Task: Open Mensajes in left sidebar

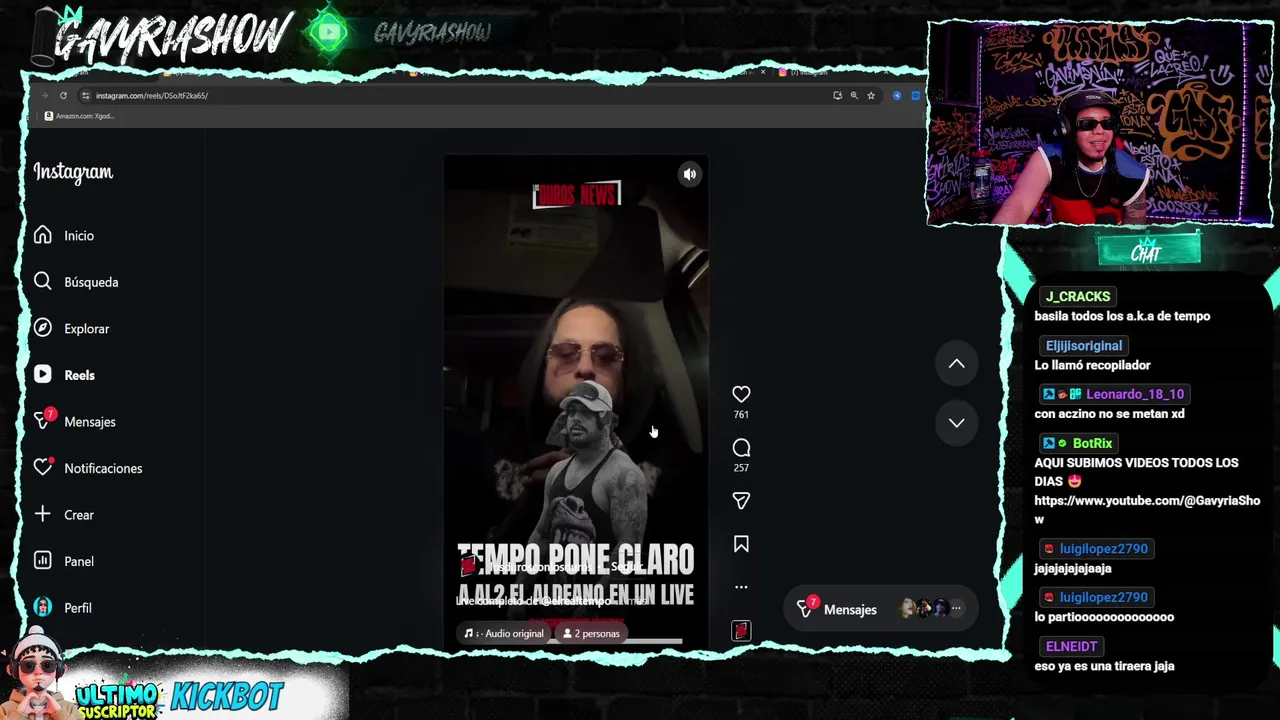Action: 75,422
